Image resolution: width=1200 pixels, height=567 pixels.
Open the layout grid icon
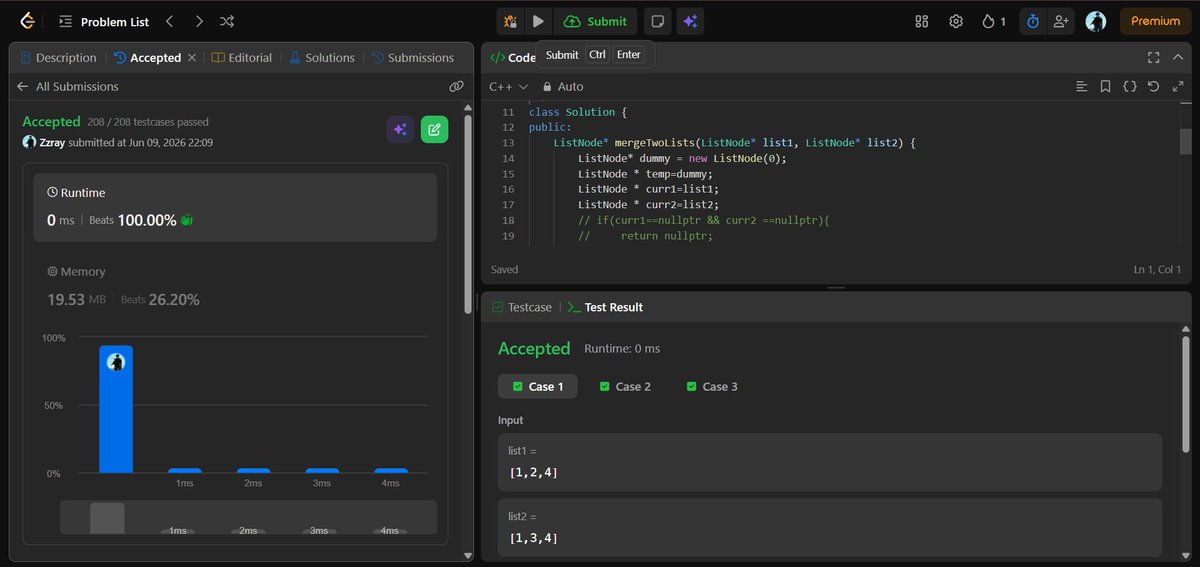tap(922, 21)
